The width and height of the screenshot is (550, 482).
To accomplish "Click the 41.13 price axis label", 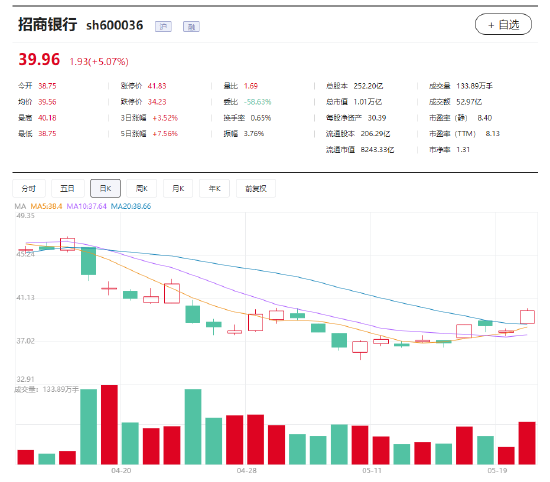I will 25,297.
